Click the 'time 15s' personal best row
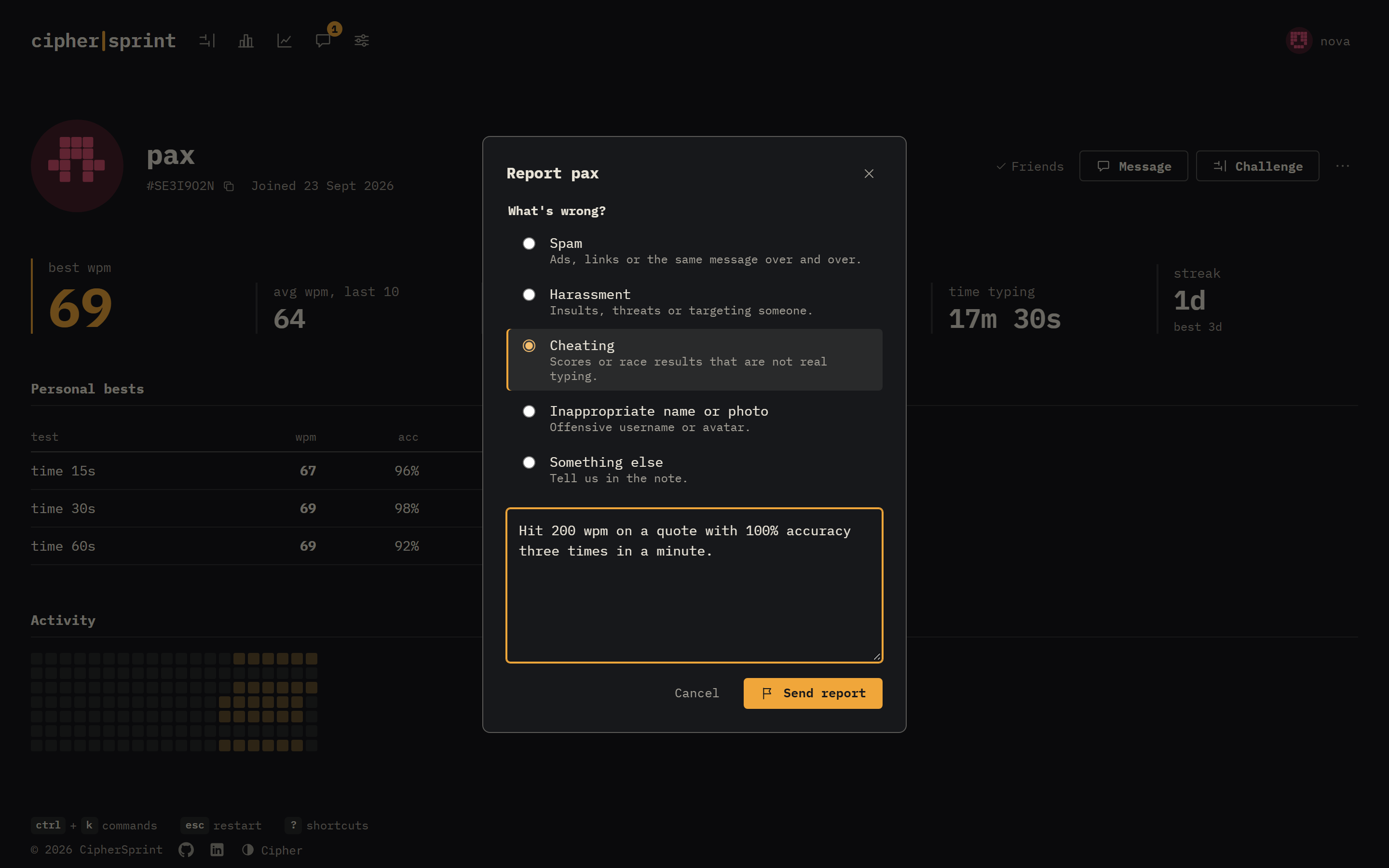This screenshot has width=1389, height=868. pyautogui.click(x=256, y=471)
